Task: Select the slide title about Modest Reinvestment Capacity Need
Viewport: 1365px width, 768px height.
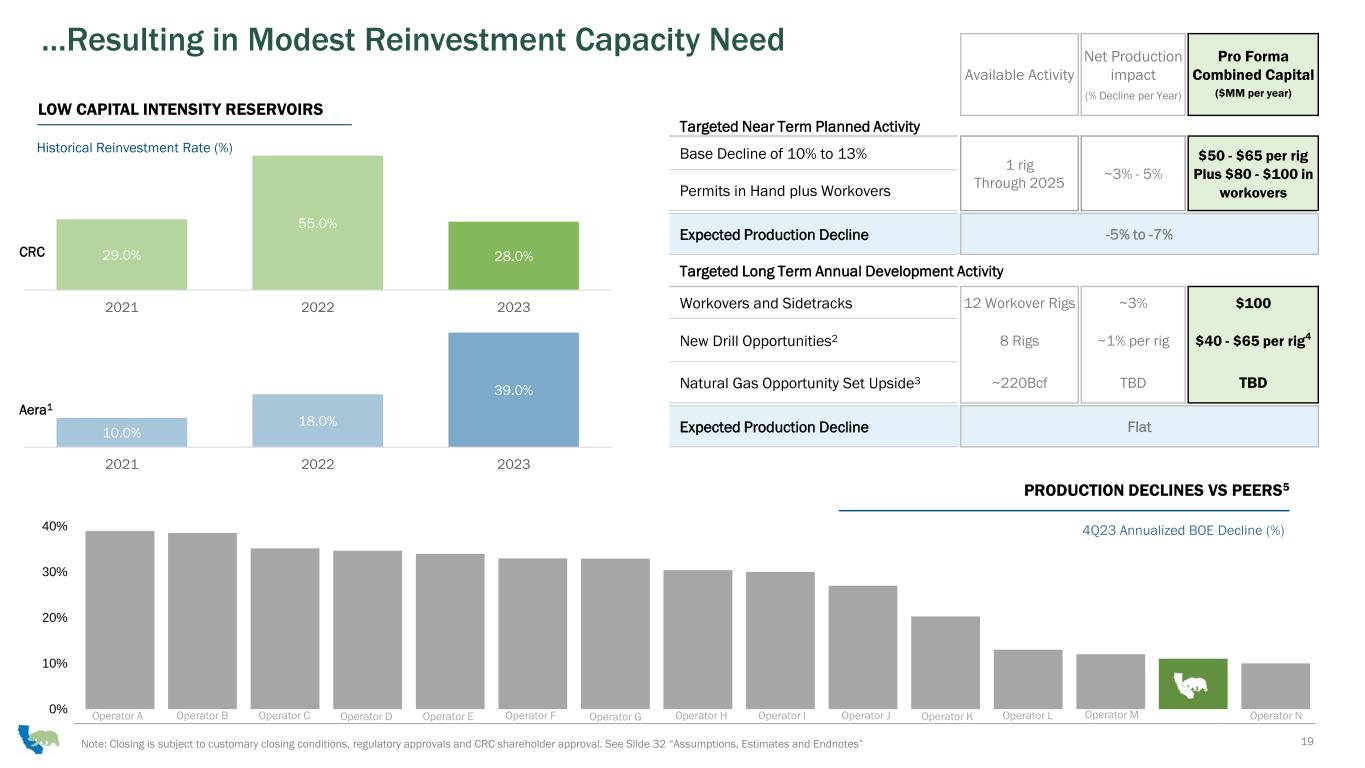Action: click(412, 40)
